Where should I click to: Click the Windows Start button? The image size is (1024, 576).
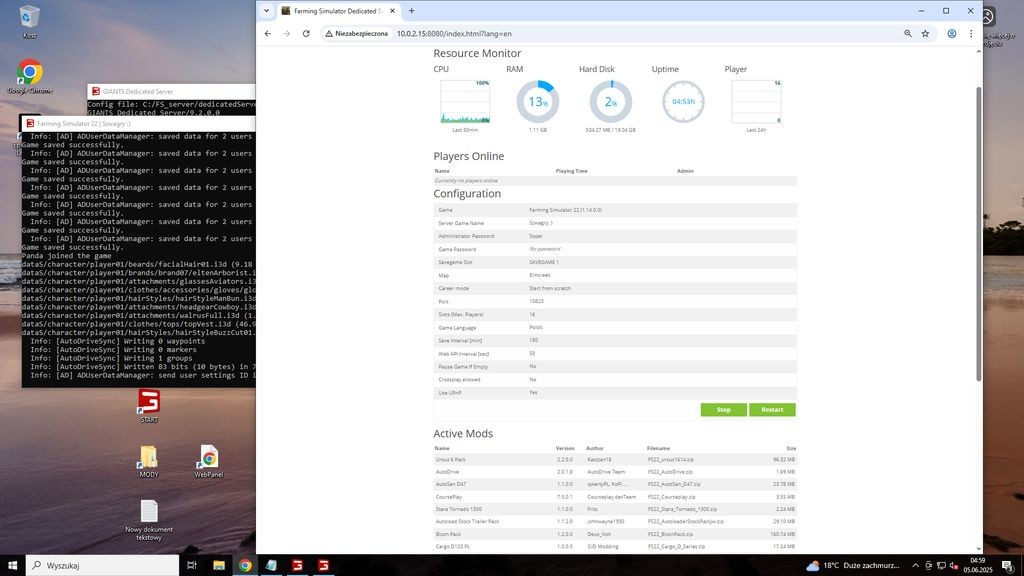point(12,565)
